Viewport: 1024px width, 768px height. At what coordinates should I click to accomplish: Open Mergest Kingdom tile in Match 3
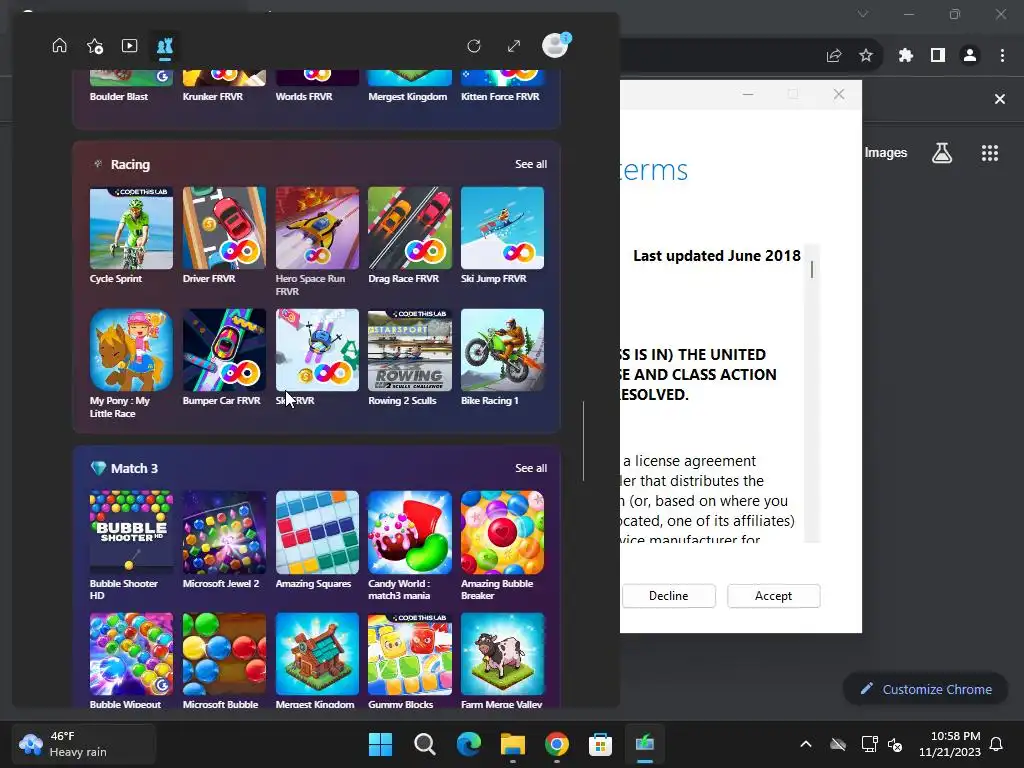point(317,654)
